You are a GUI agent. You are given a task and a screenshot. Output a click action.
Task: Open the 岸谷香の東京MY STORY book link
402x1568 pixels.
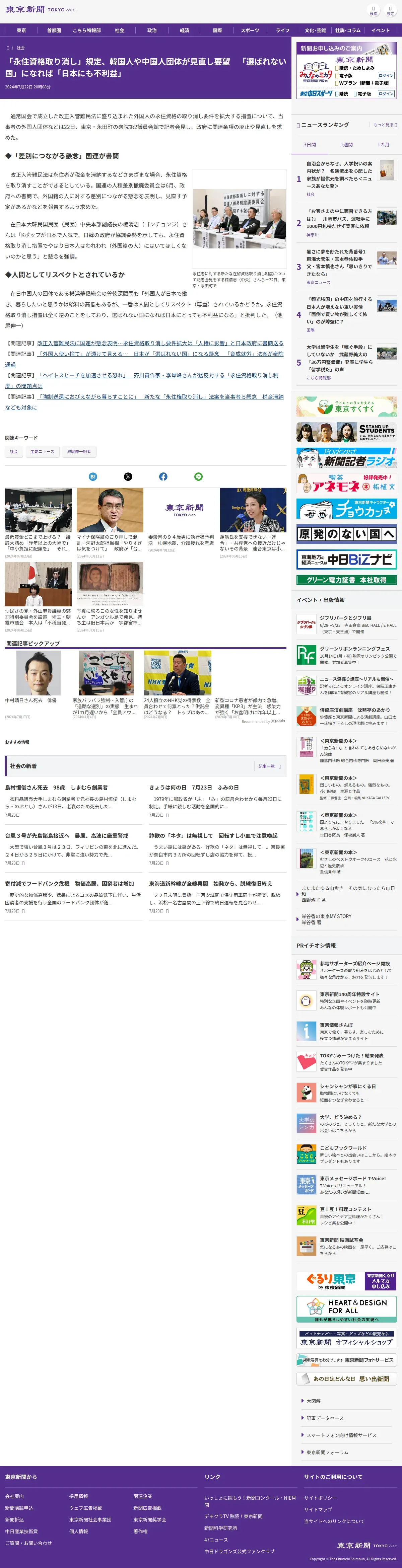[x=327, y=919]
